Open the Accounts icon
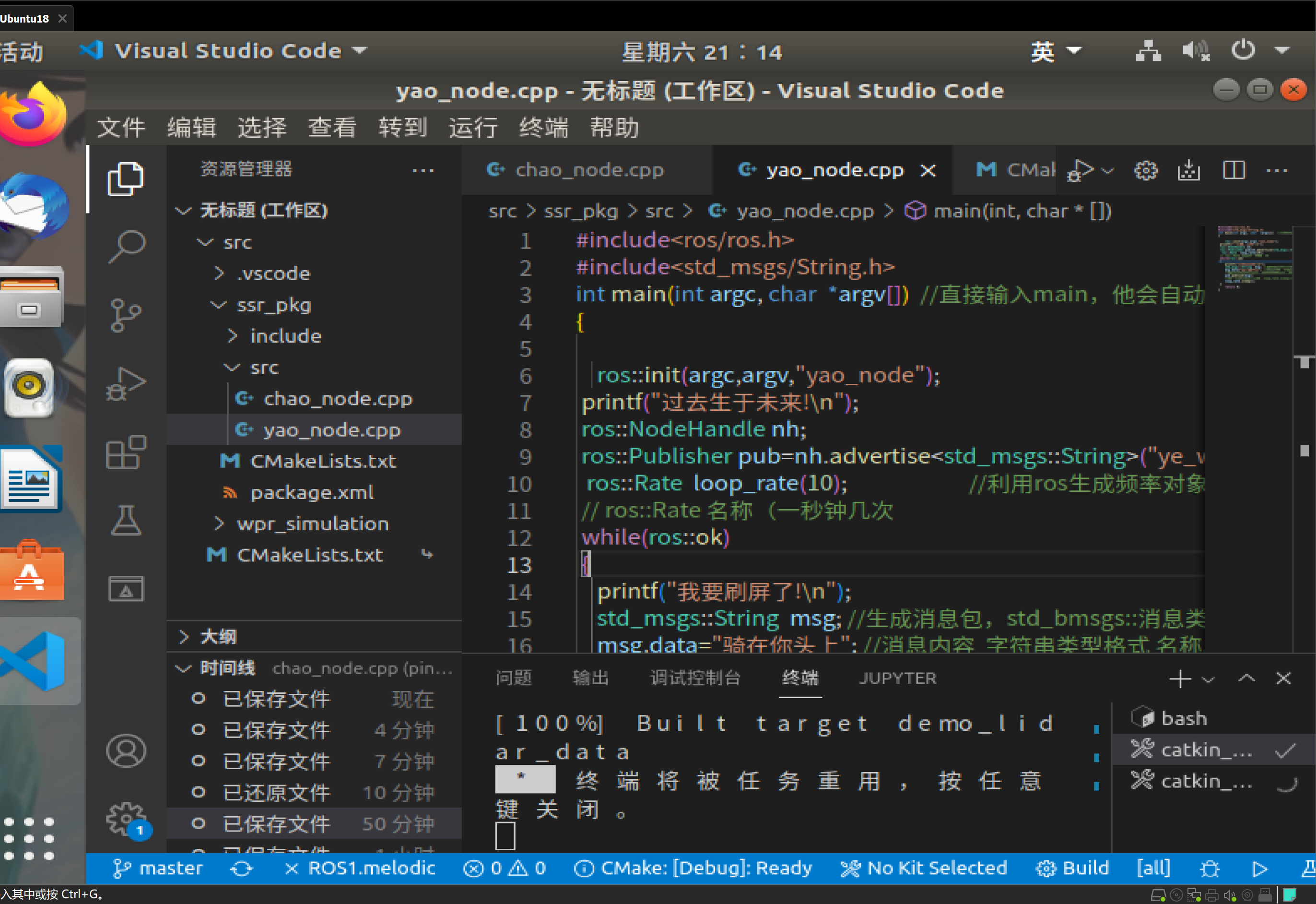This screenshot has width=1316, height=904. click(x=126, y=751)
